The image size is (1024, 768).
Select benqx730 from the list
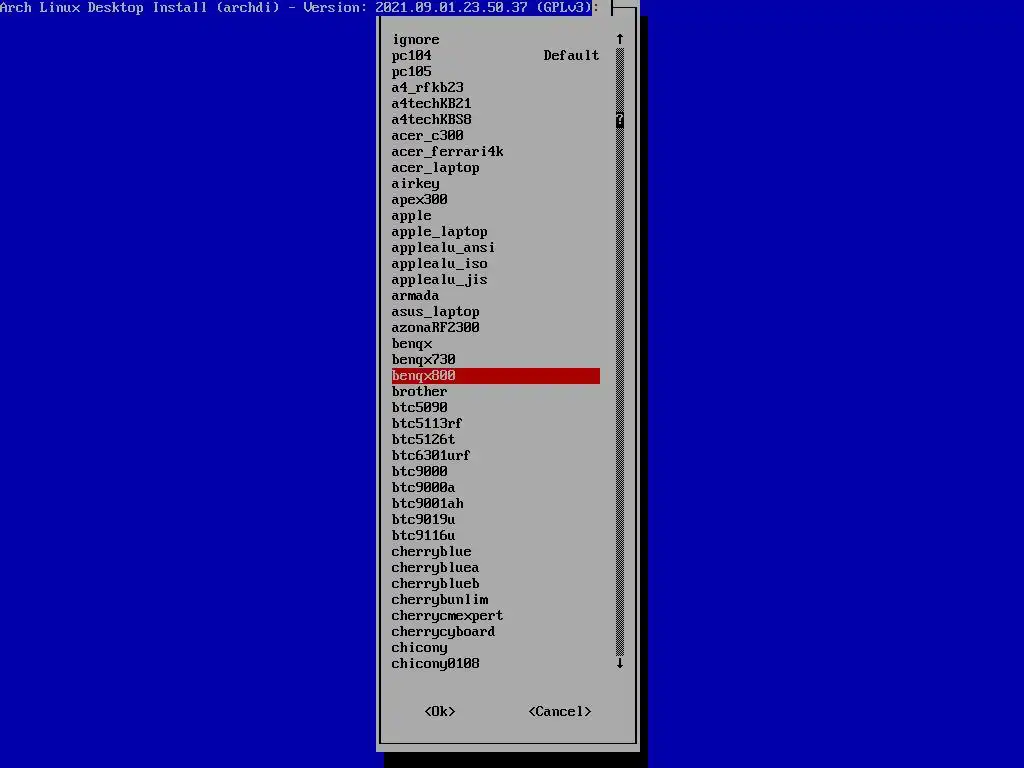point(496,360)
